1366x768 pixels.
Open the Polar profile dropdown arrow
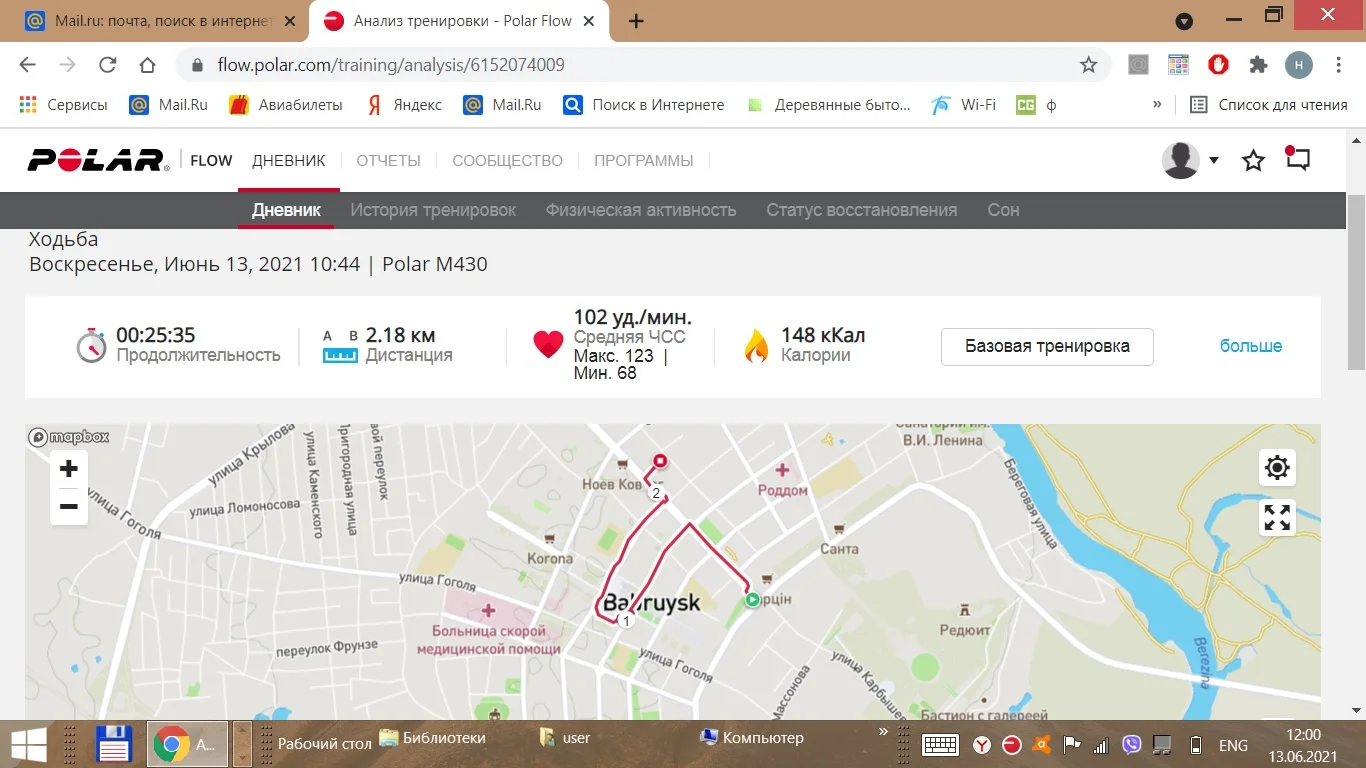coord(1214,160)
